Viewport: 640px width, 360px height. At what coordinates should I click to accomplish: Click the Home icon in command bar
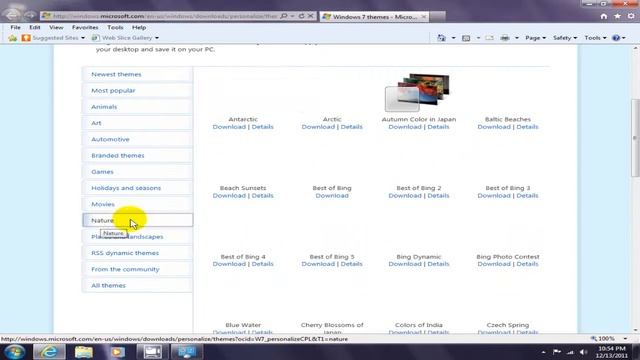(441, 38)
